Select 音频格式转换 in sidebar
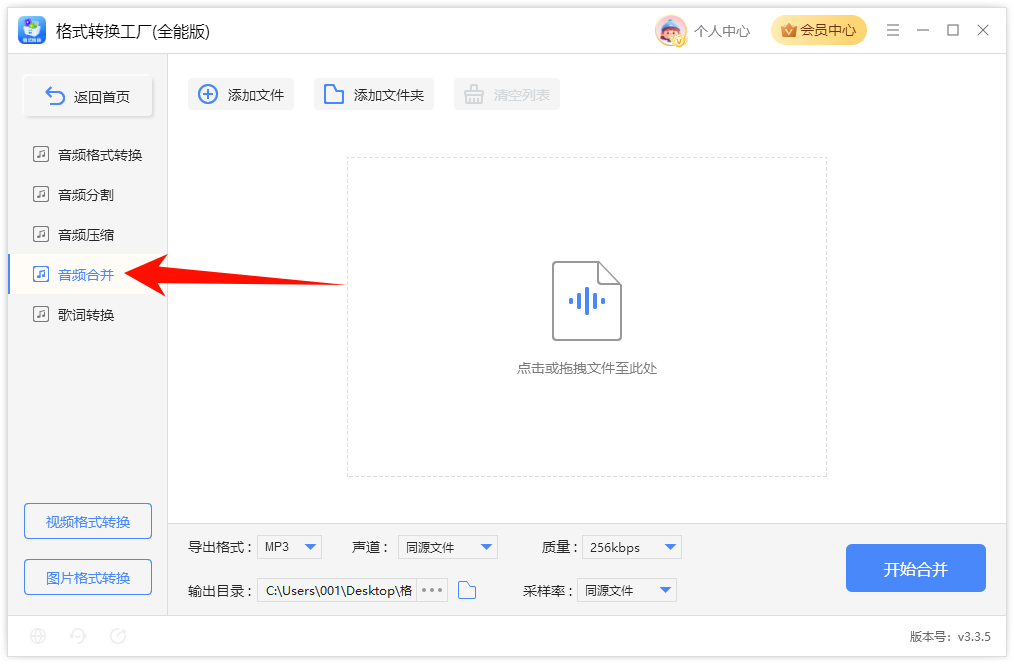The width and height of the screenshot is (1014, 664). (x=87, y=155)
